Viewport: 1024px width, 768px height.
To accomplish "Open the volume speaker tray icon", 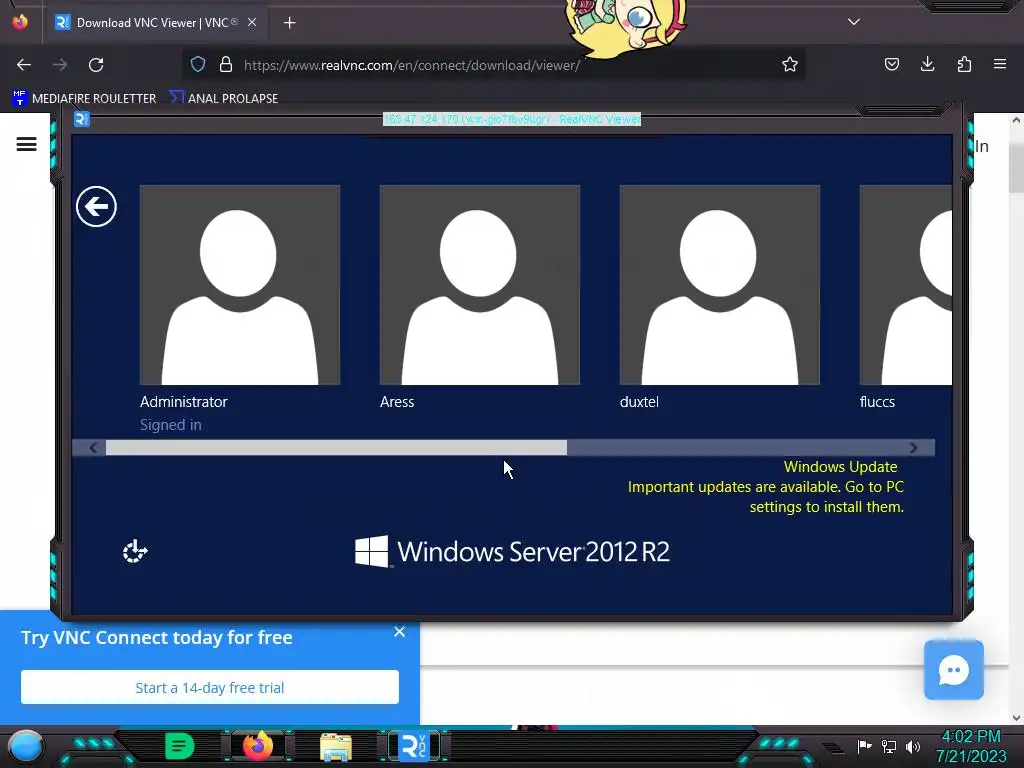I will pyautogui.click(x=913, y=746).
